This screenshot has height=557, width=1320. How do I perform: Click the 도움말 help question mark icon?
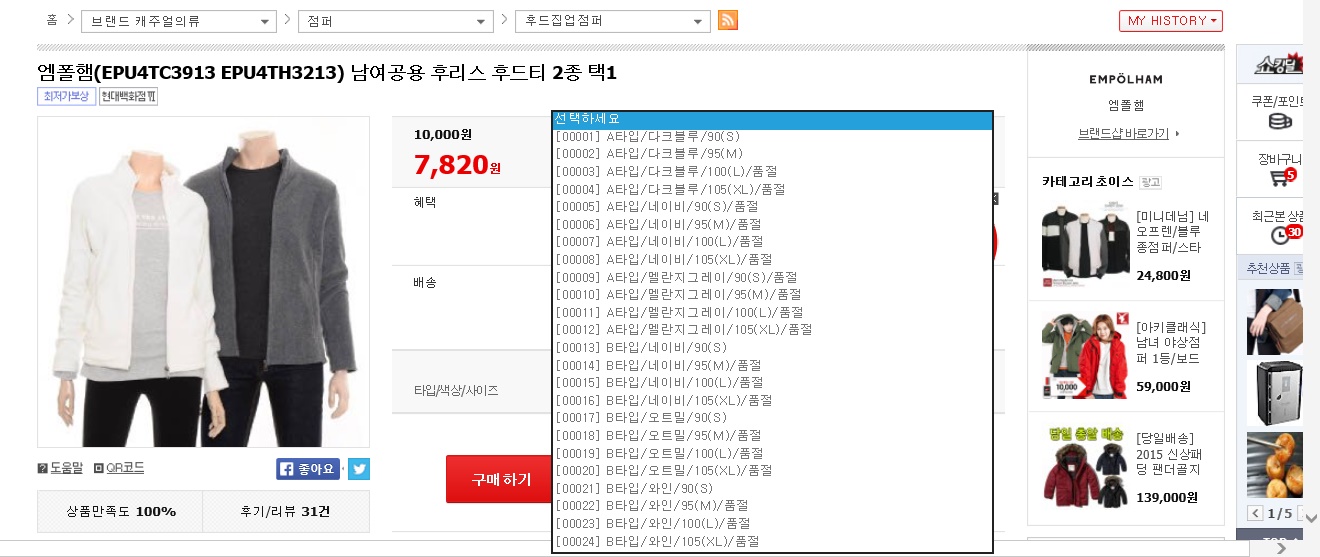(42, 468)
